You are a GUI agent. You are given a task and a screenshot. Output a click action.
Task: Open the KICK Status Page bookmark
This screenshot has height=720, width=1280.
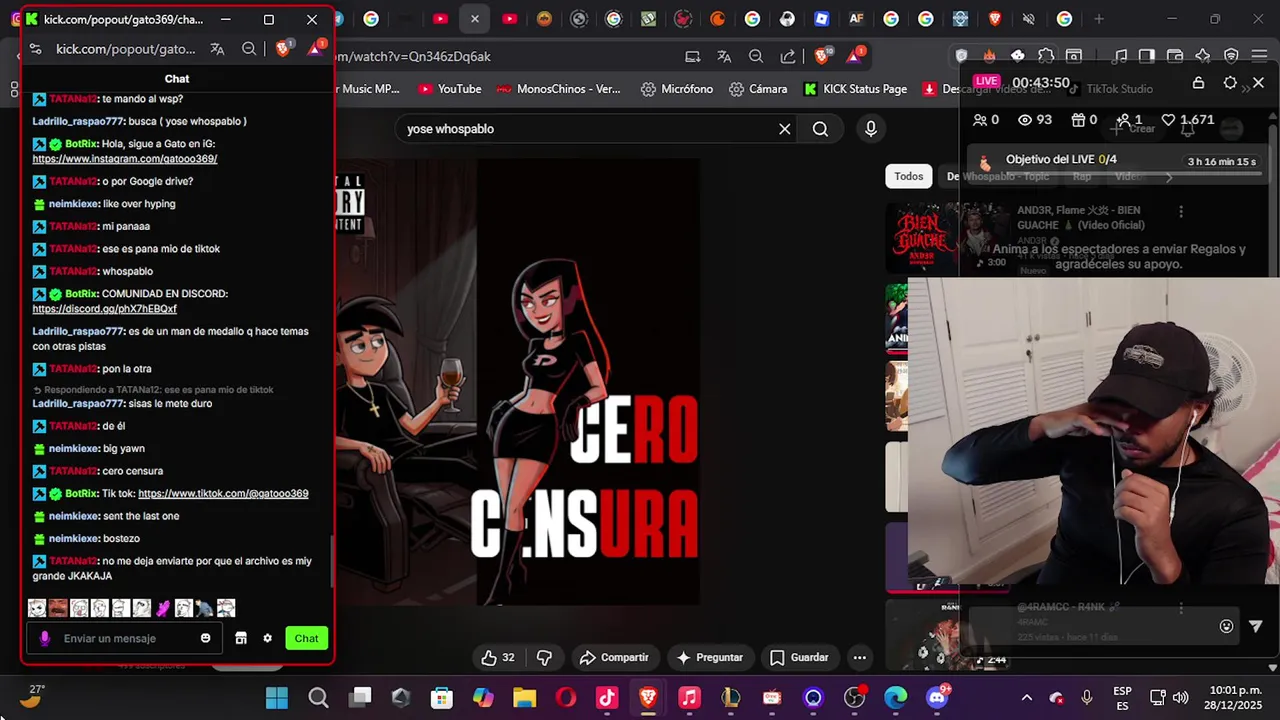(x=855, y=89)
